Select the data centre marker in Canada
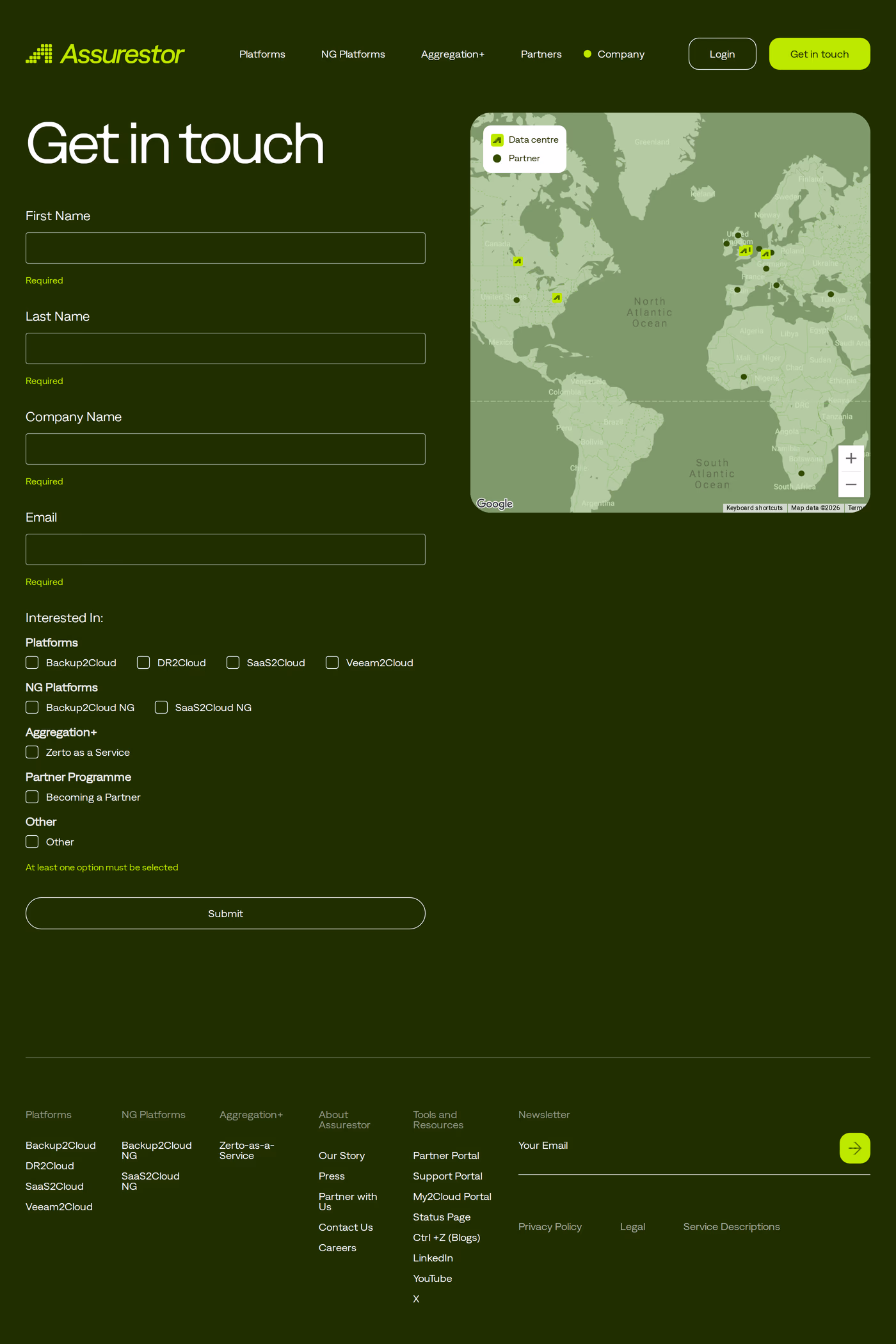Image resolution: width=896 pixels, height=1344 pixels. (x=518, y=261)
